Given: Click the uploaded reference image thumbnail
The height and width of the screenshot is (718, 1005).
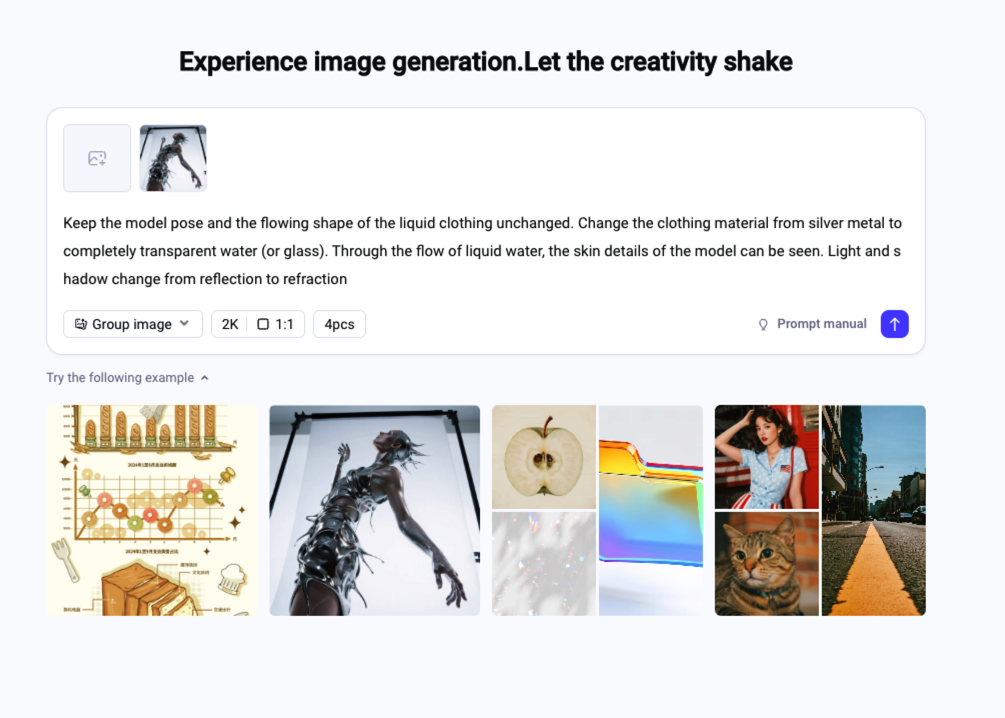Looking at the screenshot, I should point(173,158).
